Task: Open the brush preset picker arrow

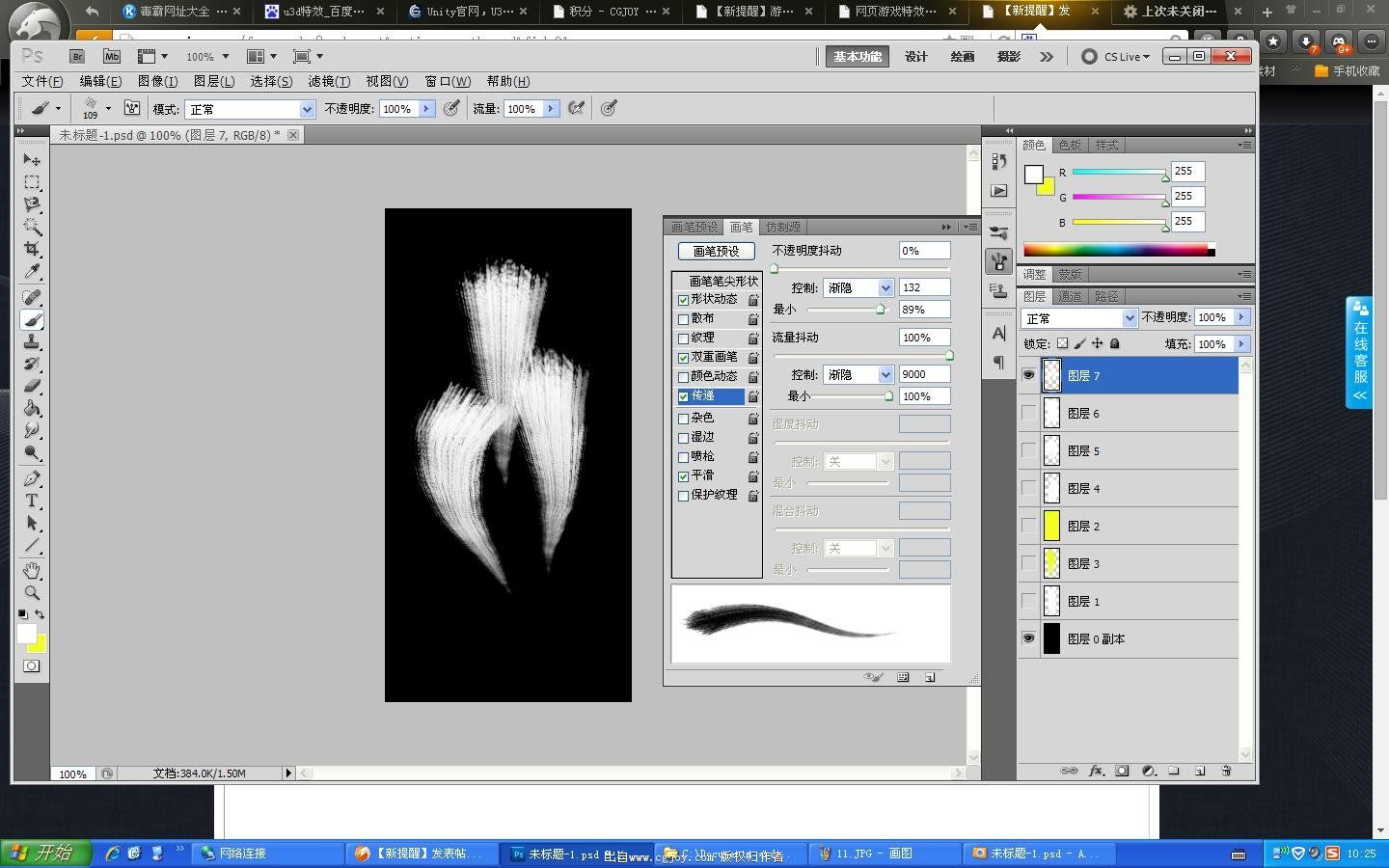Action: 108,108
